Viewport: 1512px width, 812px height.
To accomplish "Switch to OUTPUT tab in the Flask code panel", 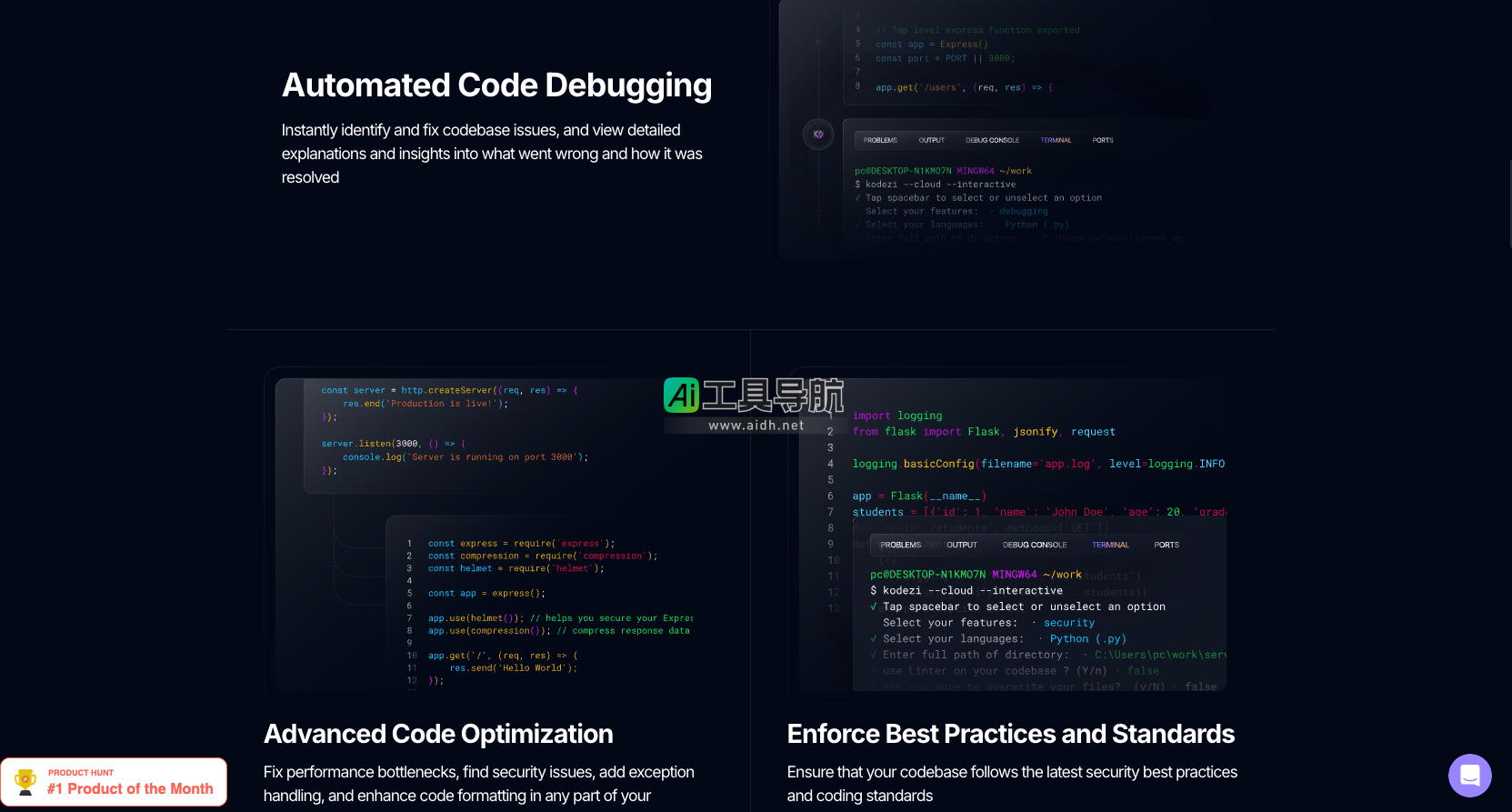I will [962, 545].
